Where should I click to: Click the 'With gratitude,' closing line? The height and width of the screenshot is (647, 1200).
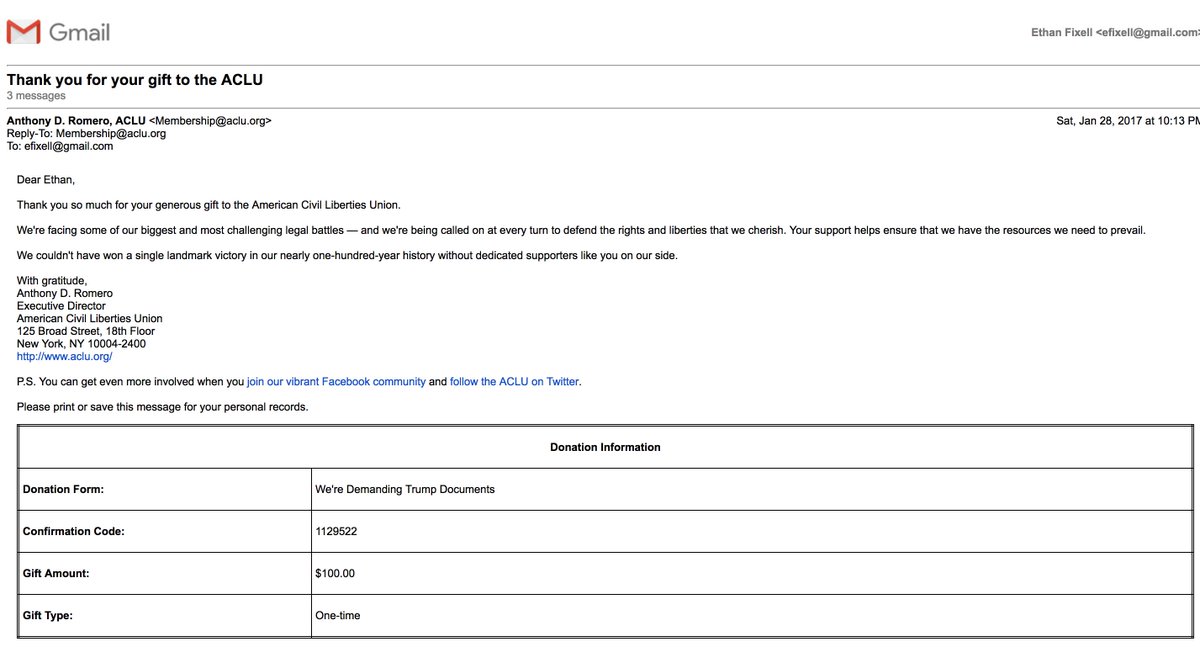(x=52, y=281)
